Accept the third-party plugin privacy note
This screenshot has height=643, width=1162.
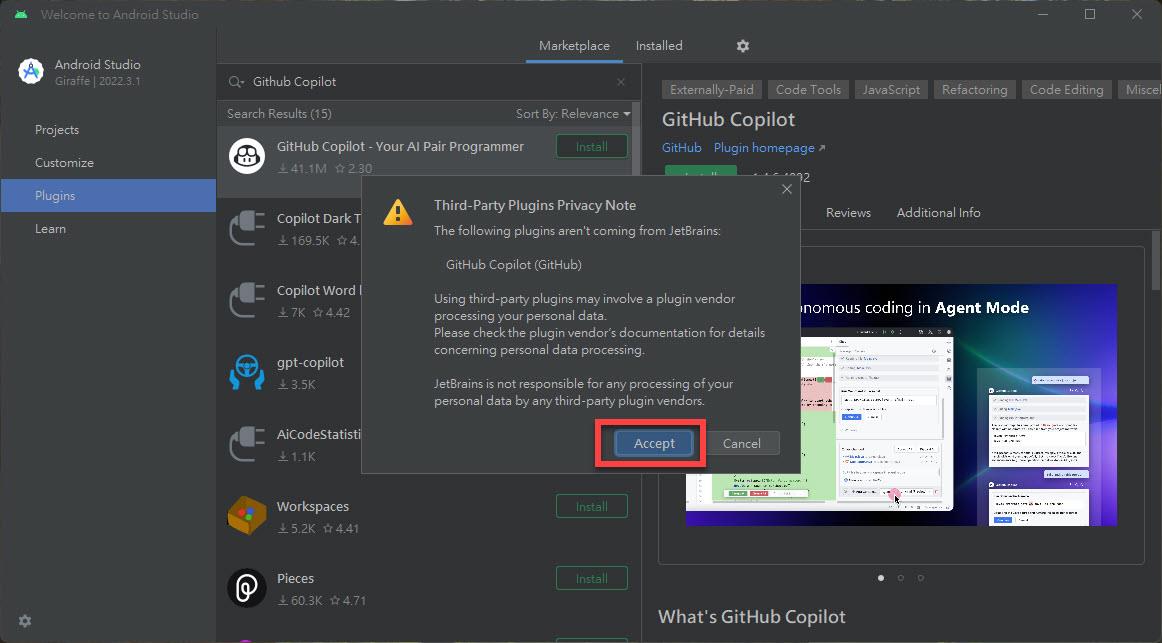pos(654,443)
